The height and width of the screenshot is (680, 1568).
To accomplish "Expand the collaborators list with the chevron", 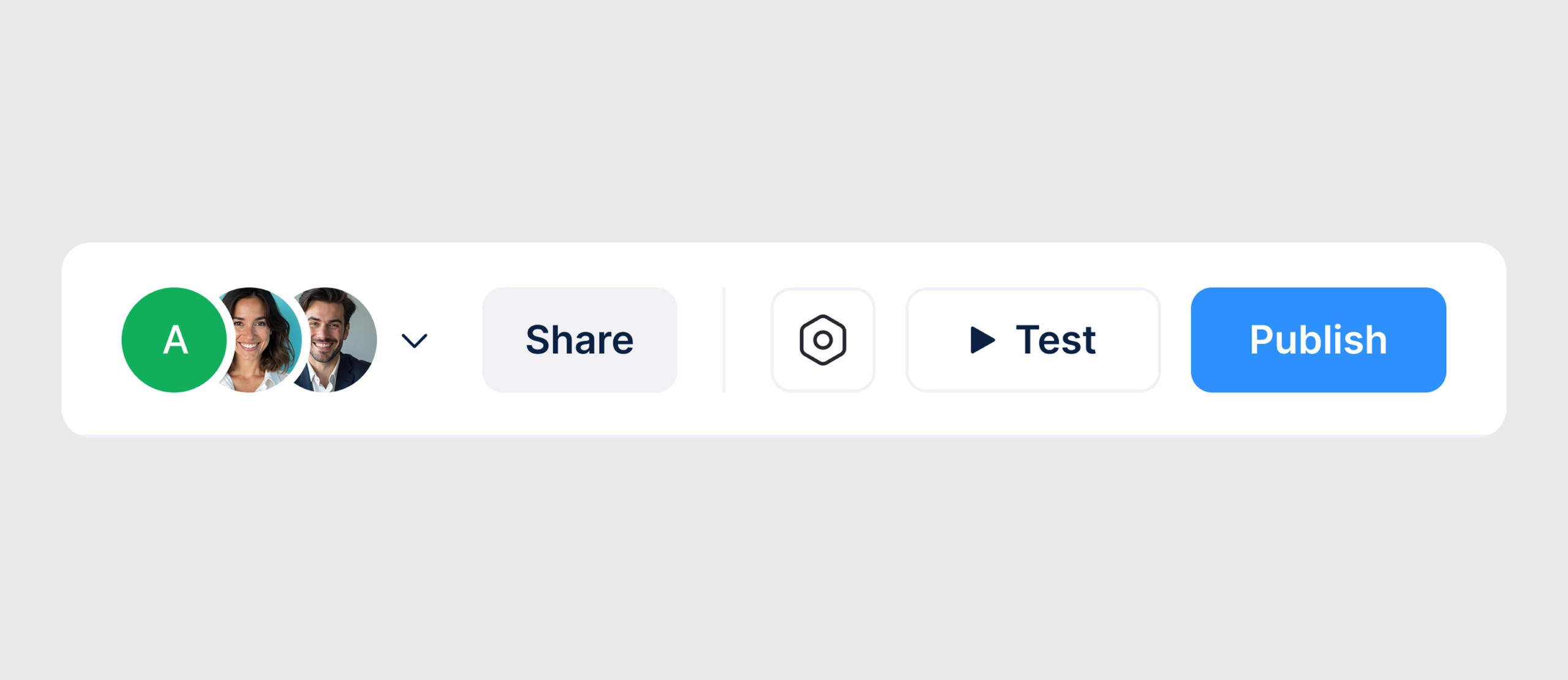I will coord(414,340).
